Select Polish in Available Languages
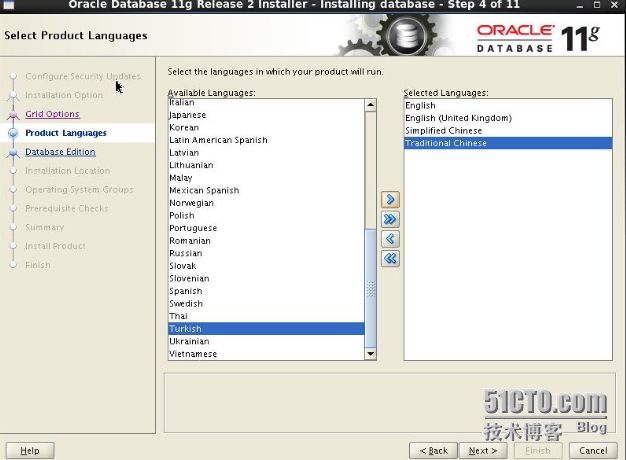The height and width of the screenshot is (460, 626). point(266,216)
